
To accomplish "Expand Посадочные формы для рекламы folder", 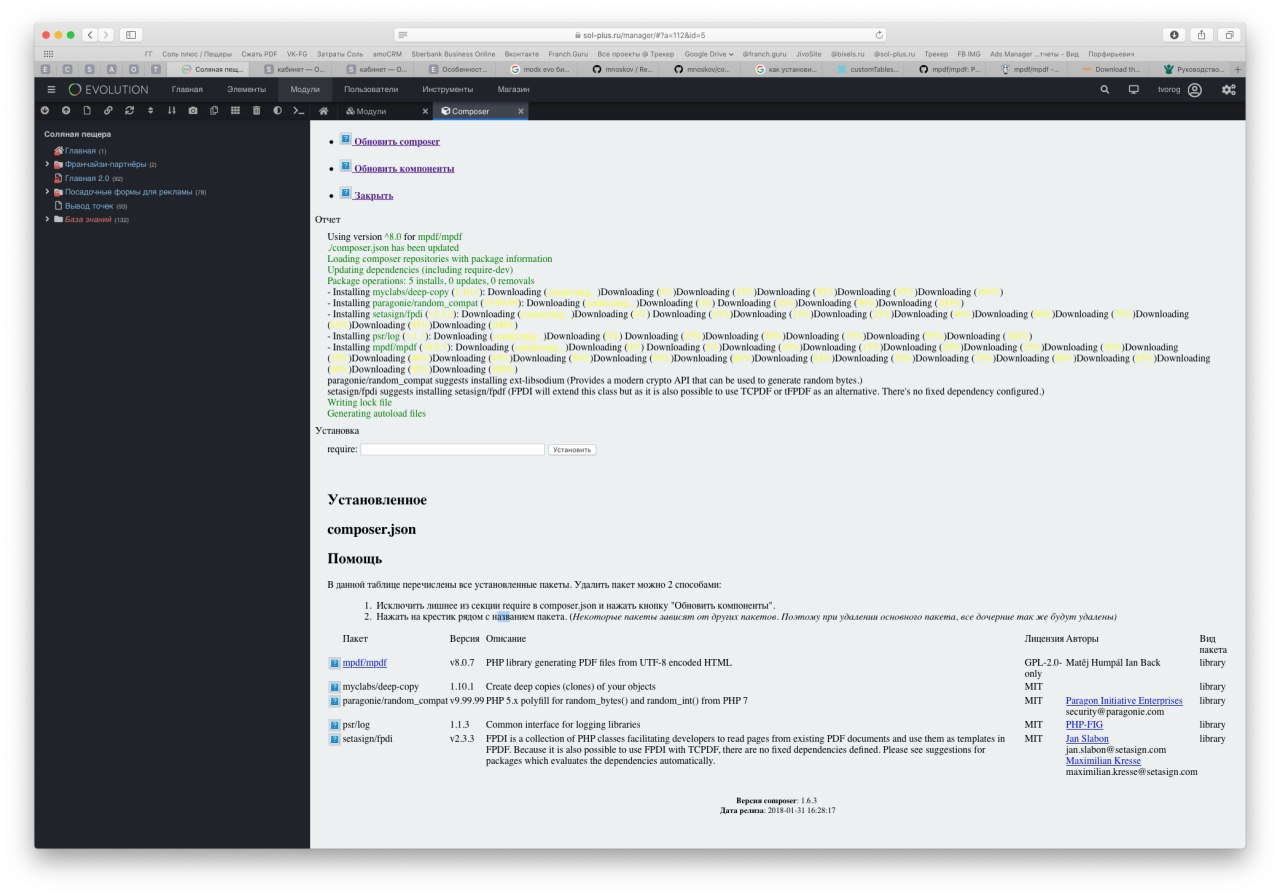I will (x=47, y=191).
